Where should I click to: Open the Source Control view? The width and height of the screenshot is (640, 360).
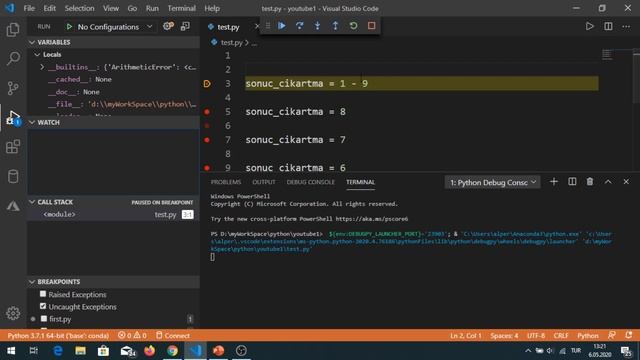(x=13, y=88)
